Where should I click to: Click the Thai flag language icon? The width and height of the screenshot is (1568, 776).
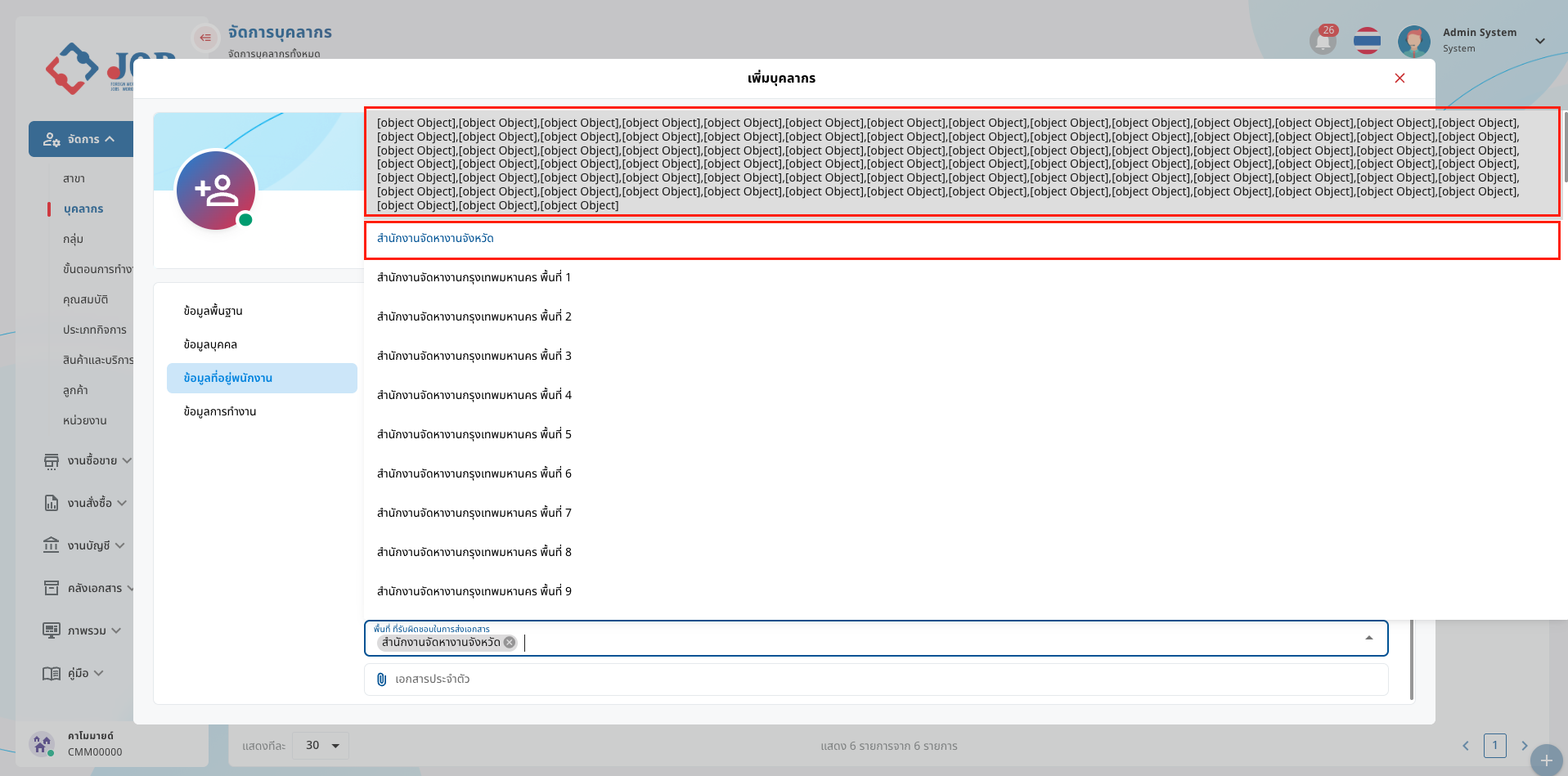click(x=1367, y=40)
